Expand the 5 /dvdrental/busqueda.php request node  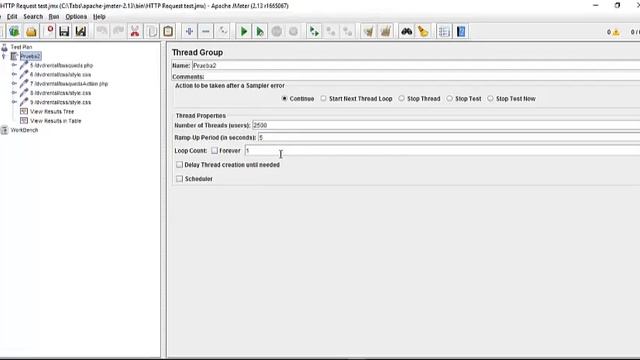pyautogui.click(x=14, y=65)
